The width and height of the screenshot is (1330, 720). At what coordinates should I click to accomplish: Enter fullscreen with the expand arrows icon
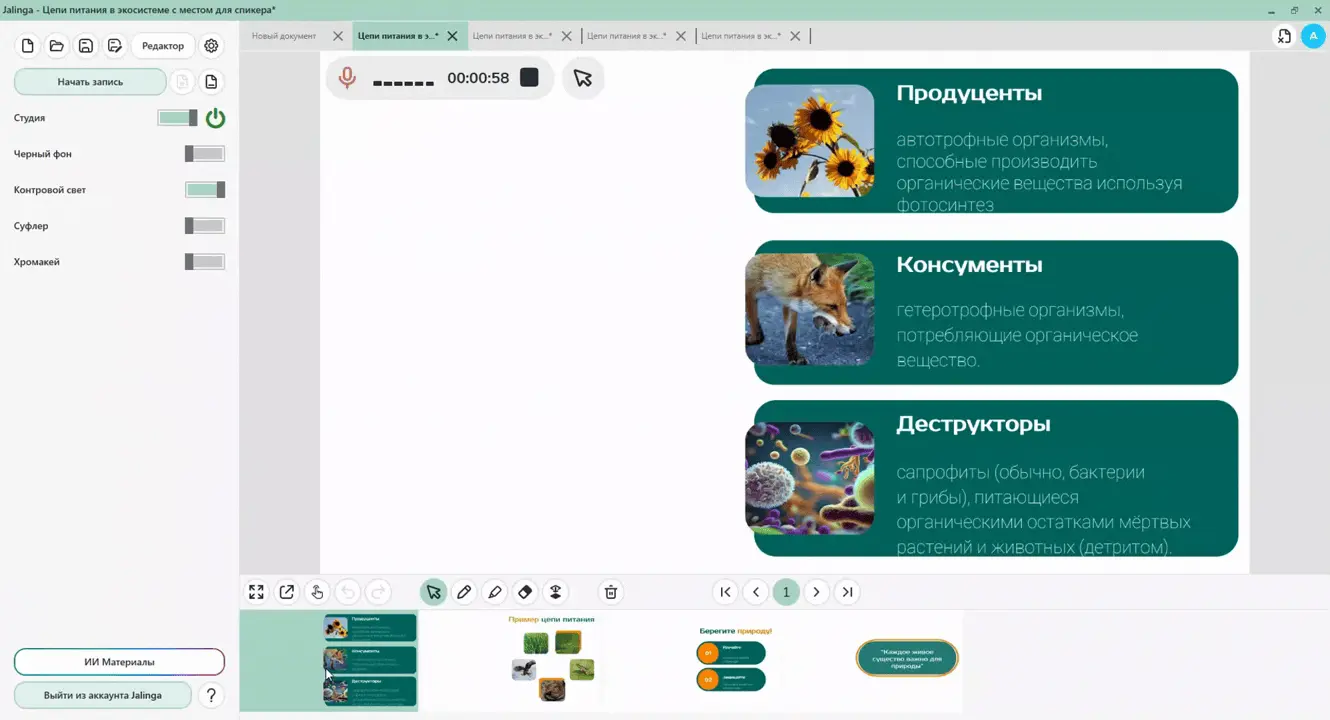256,592
